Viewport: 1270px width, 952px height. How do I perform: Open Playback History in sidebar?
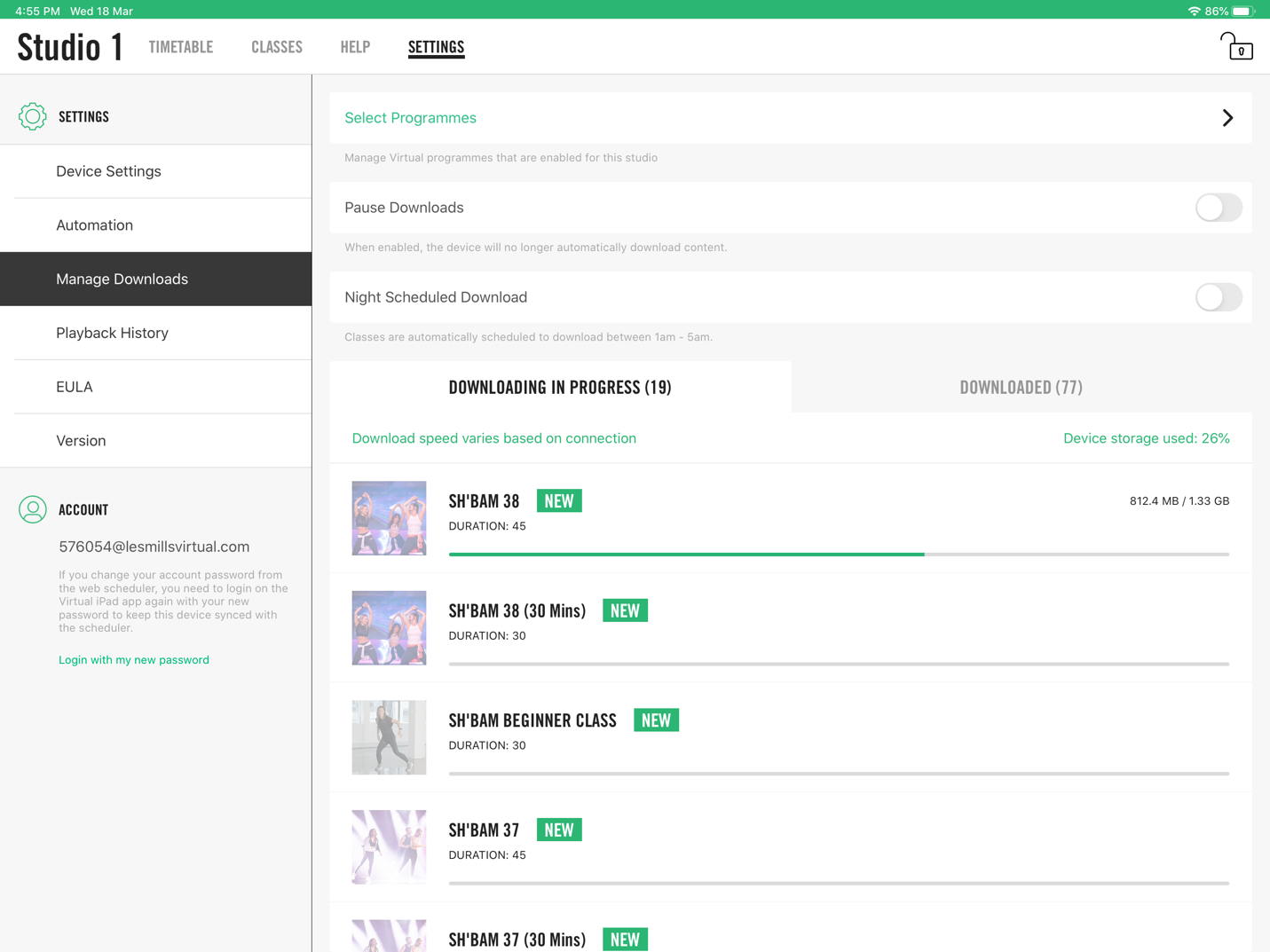(156, 333)
